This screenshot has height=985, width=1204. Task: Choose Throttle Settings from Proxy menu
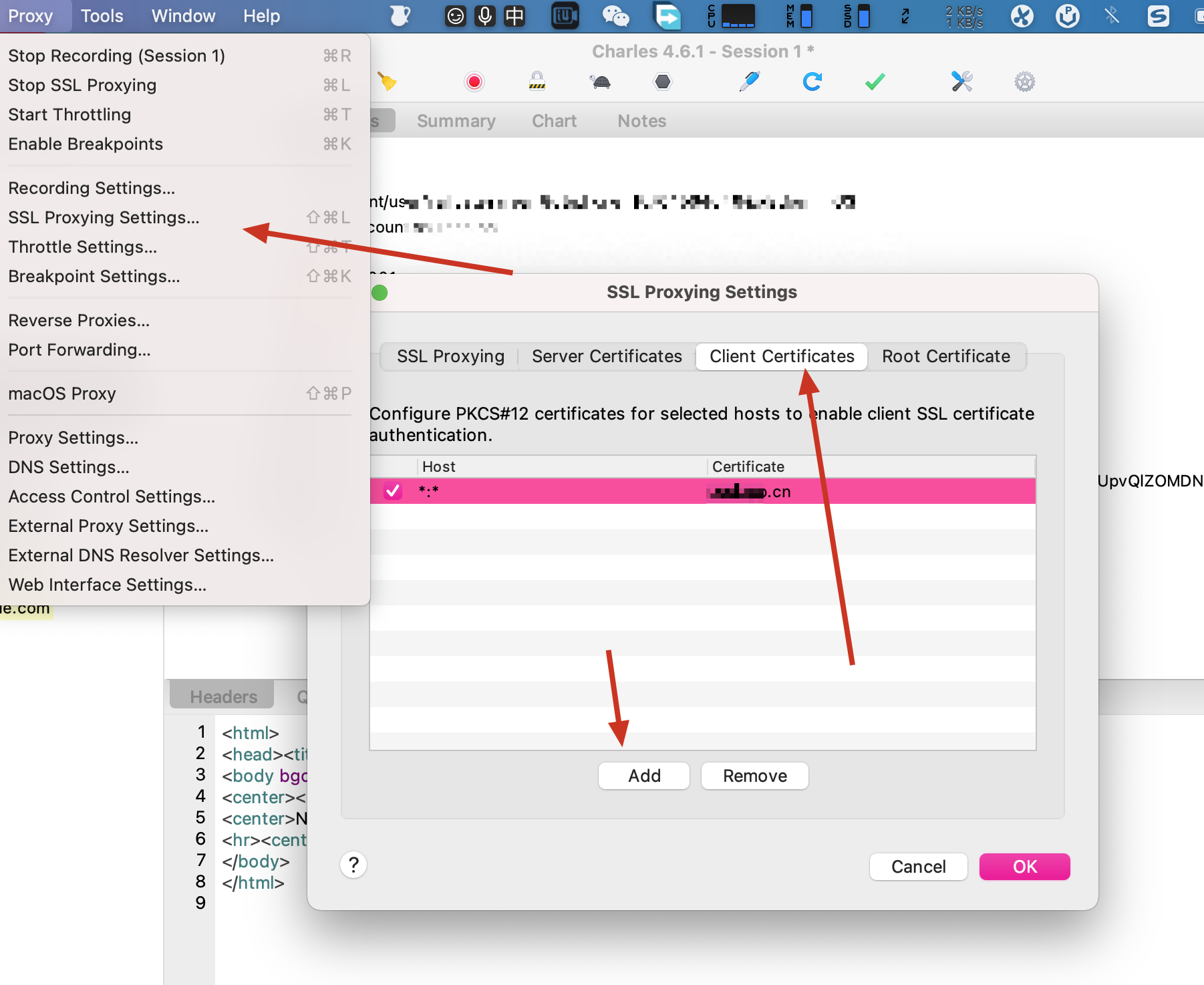coord(83,247)
